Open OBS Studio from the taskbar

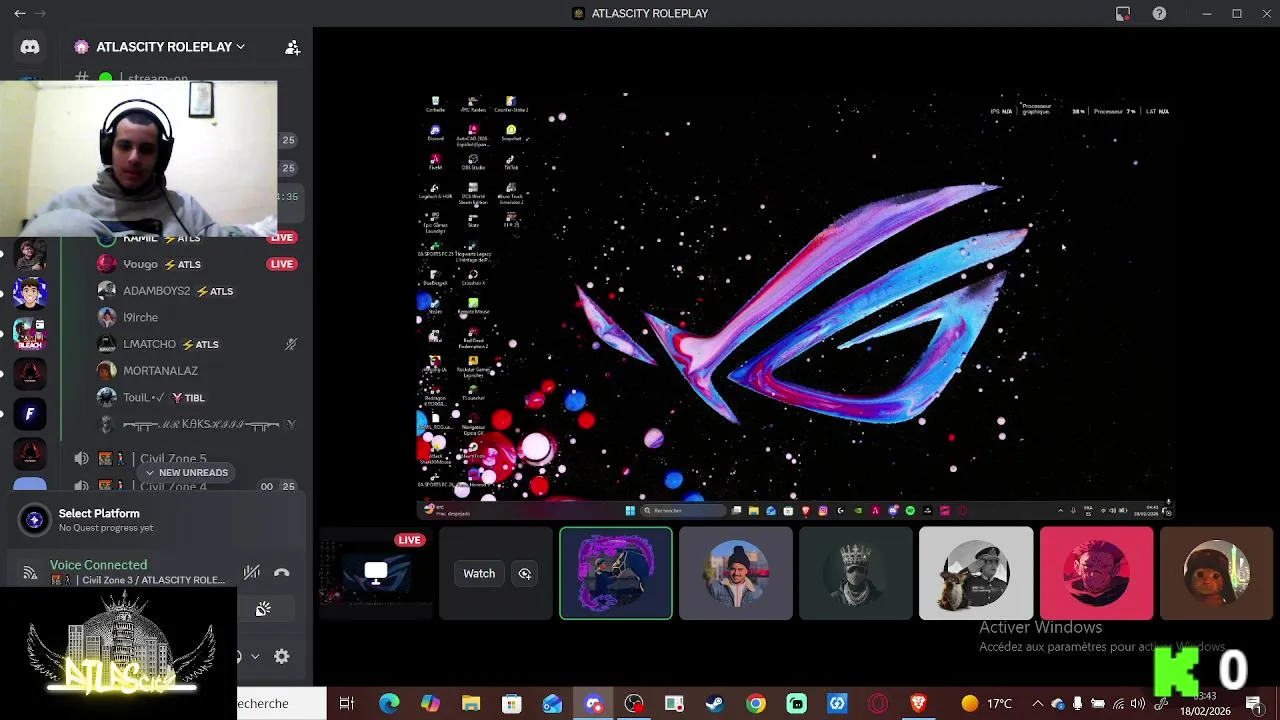[x=634, y=703]
